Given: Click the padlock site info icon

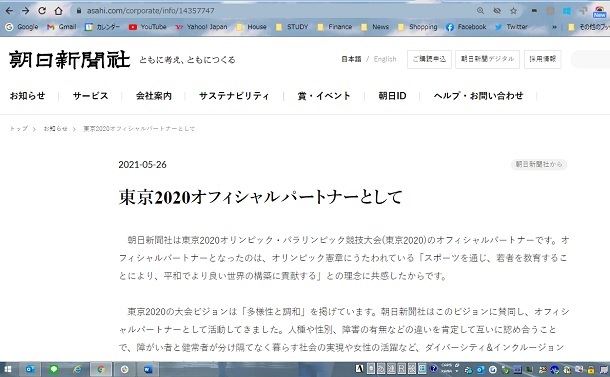Looking at the screenshot, I should click(79, 11).
